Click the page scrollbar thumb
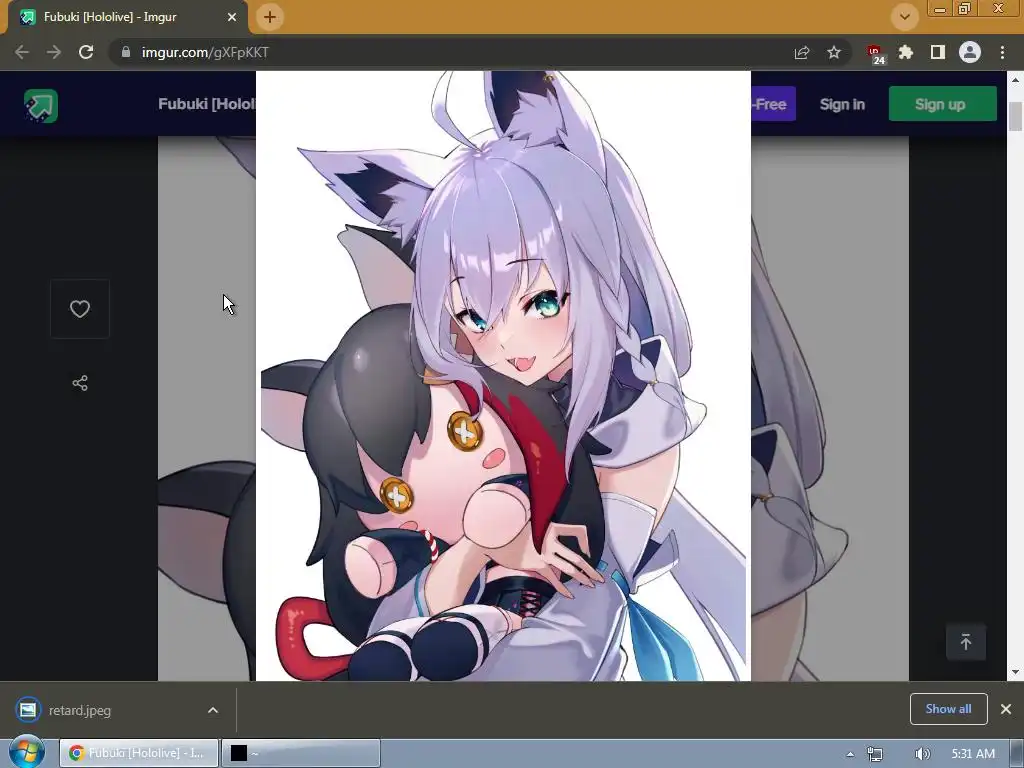 tap(1015, 116)
